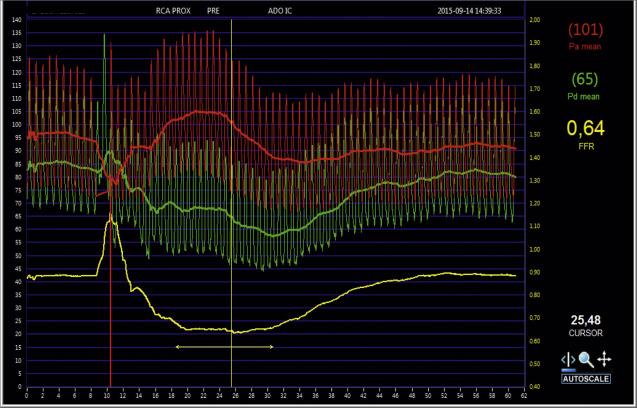
Task: Click the yellow horizontal range arrow
Action: pyautogui.click(x=224, y=346)
